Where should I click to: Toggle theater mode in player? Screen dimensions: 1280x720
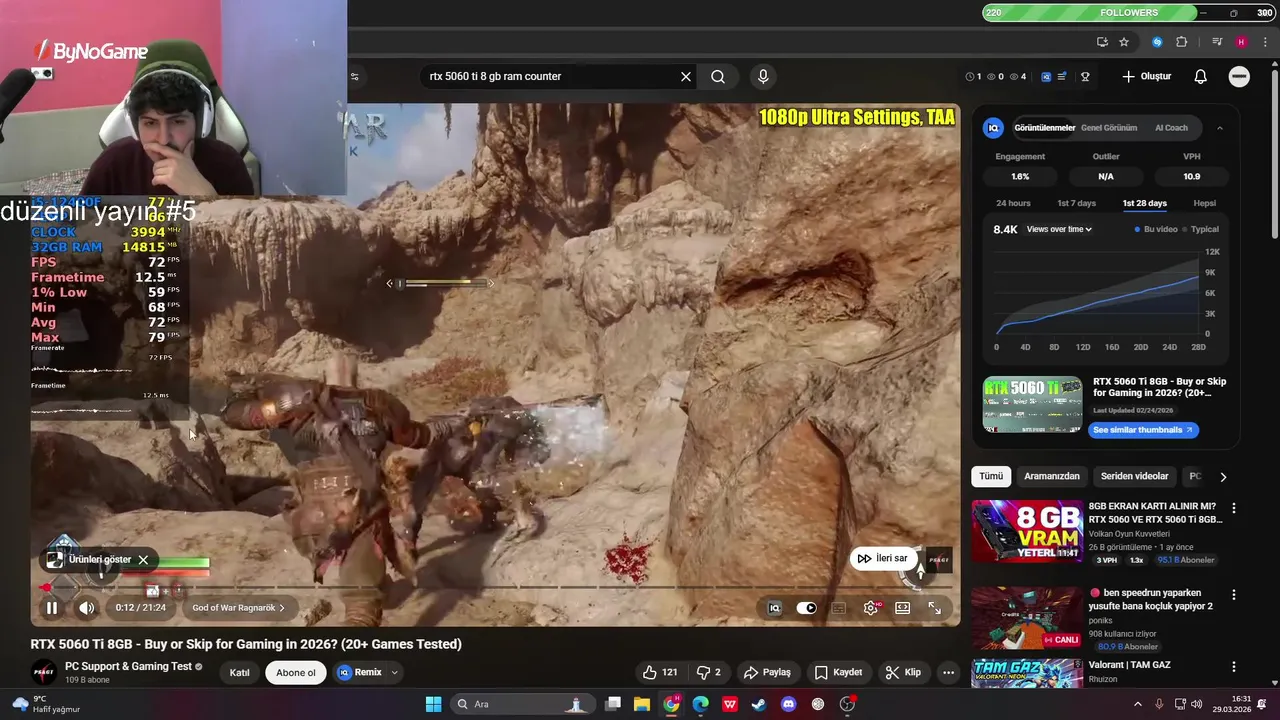[x=903, y=608]
